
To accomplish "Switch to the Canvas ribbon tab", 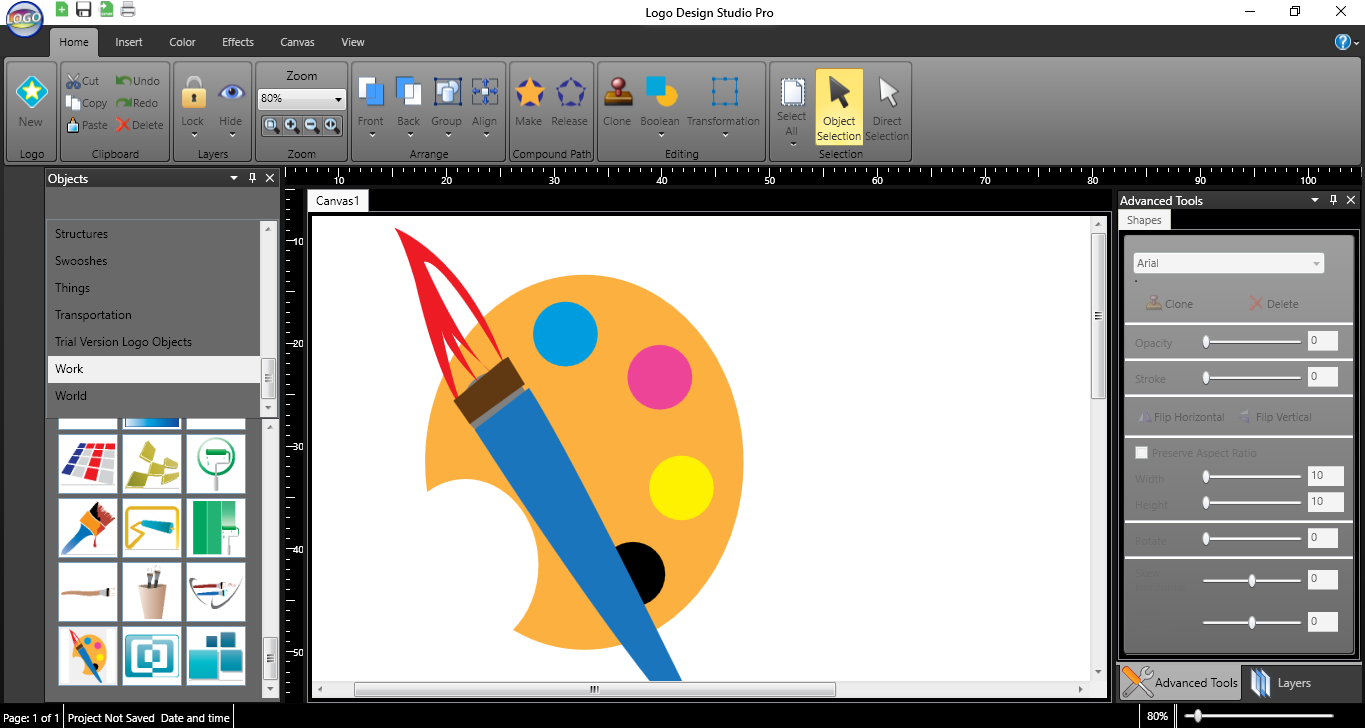I will 297,42.
